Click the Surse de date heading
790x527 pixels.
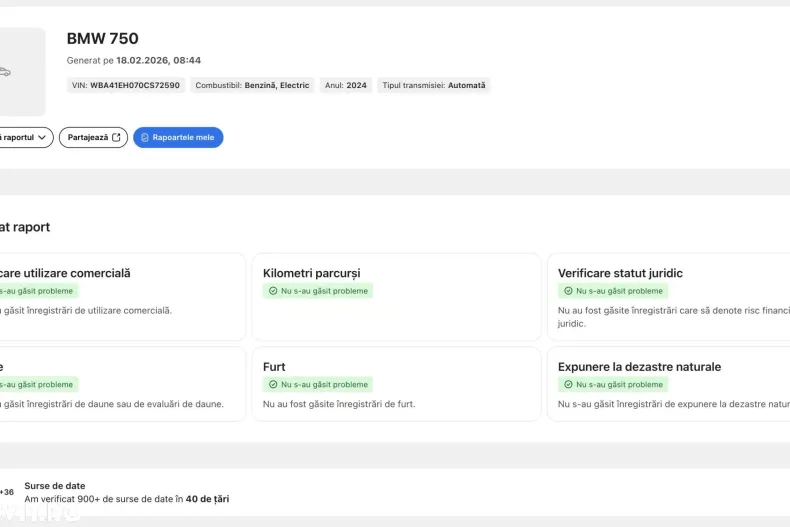(55, 486)
